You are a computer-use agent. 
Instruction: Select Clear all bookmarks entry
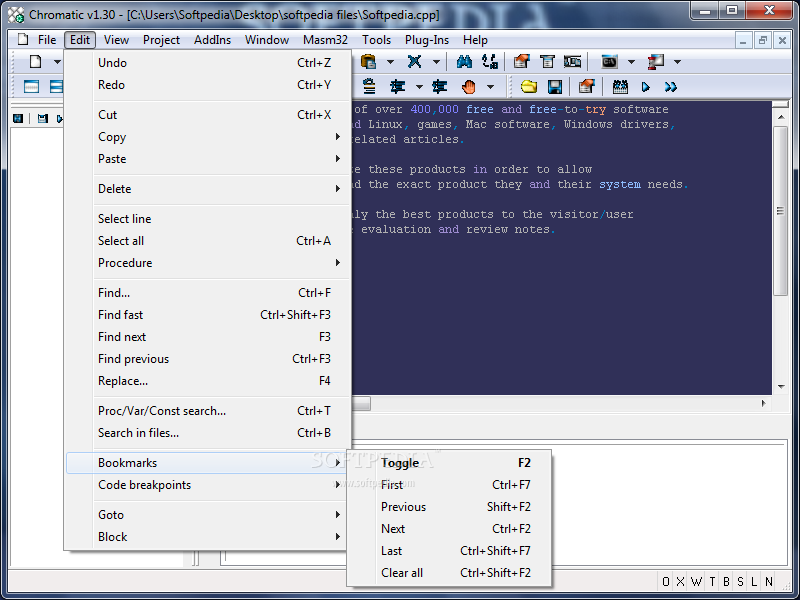[x=449, y=572]
